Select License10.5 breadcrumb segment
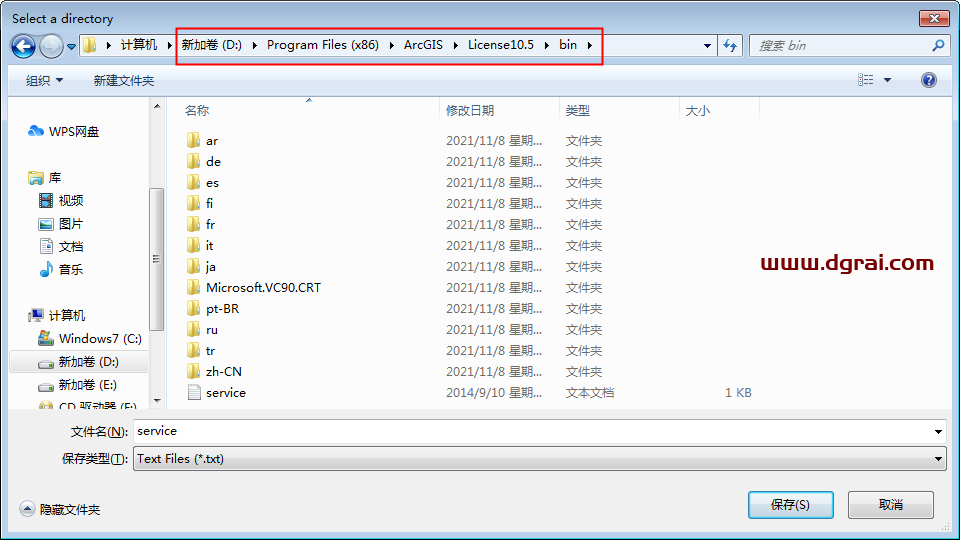 pos(501,45)
